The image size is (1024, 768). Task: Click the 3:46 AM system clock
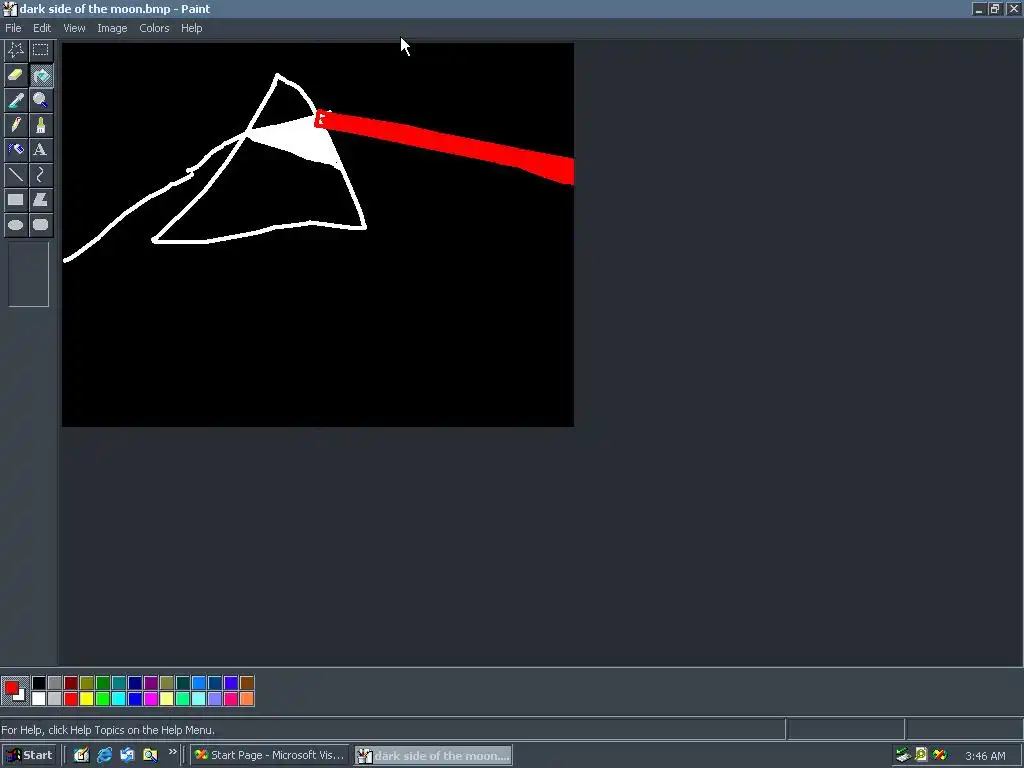coord(985,756)
